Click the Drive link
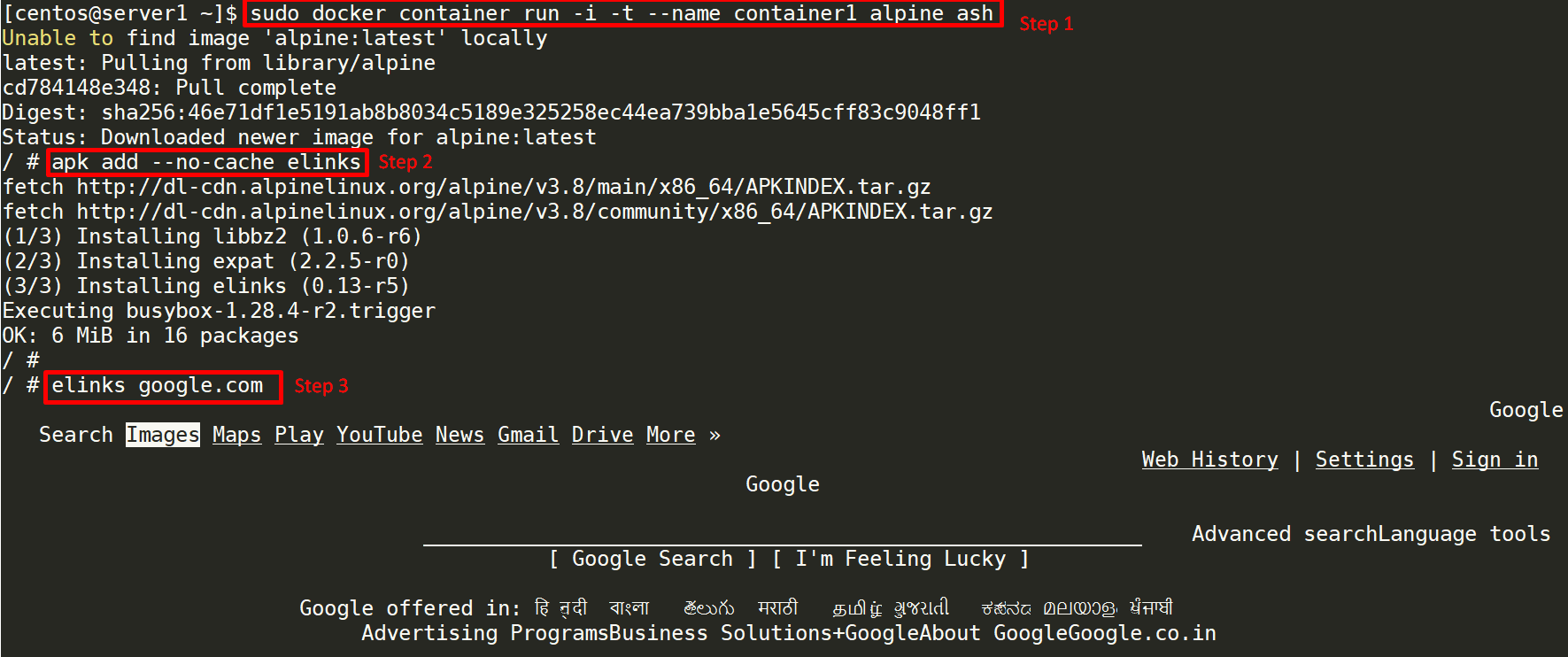 pos(602,435)
